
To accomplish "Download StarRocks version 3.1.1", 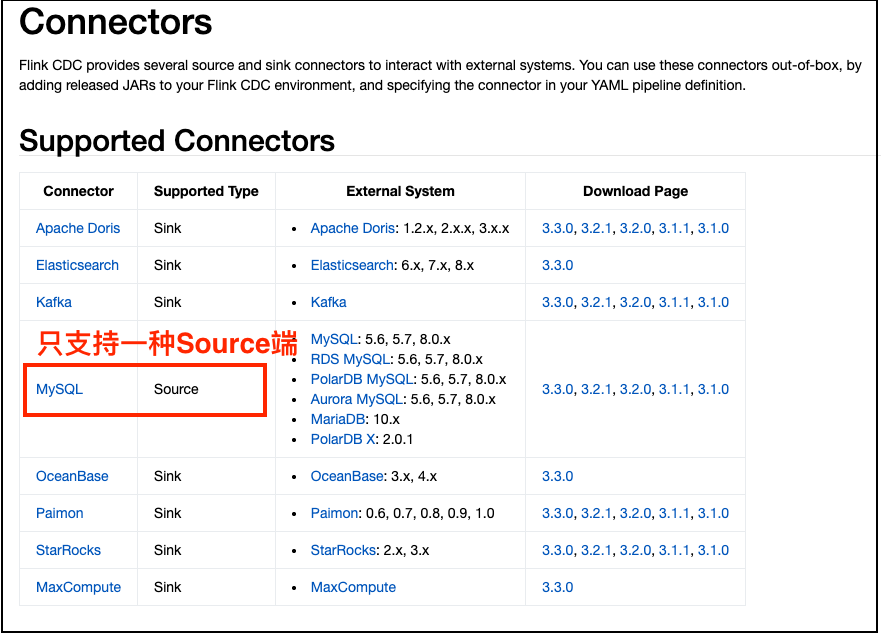I will 674,550.
